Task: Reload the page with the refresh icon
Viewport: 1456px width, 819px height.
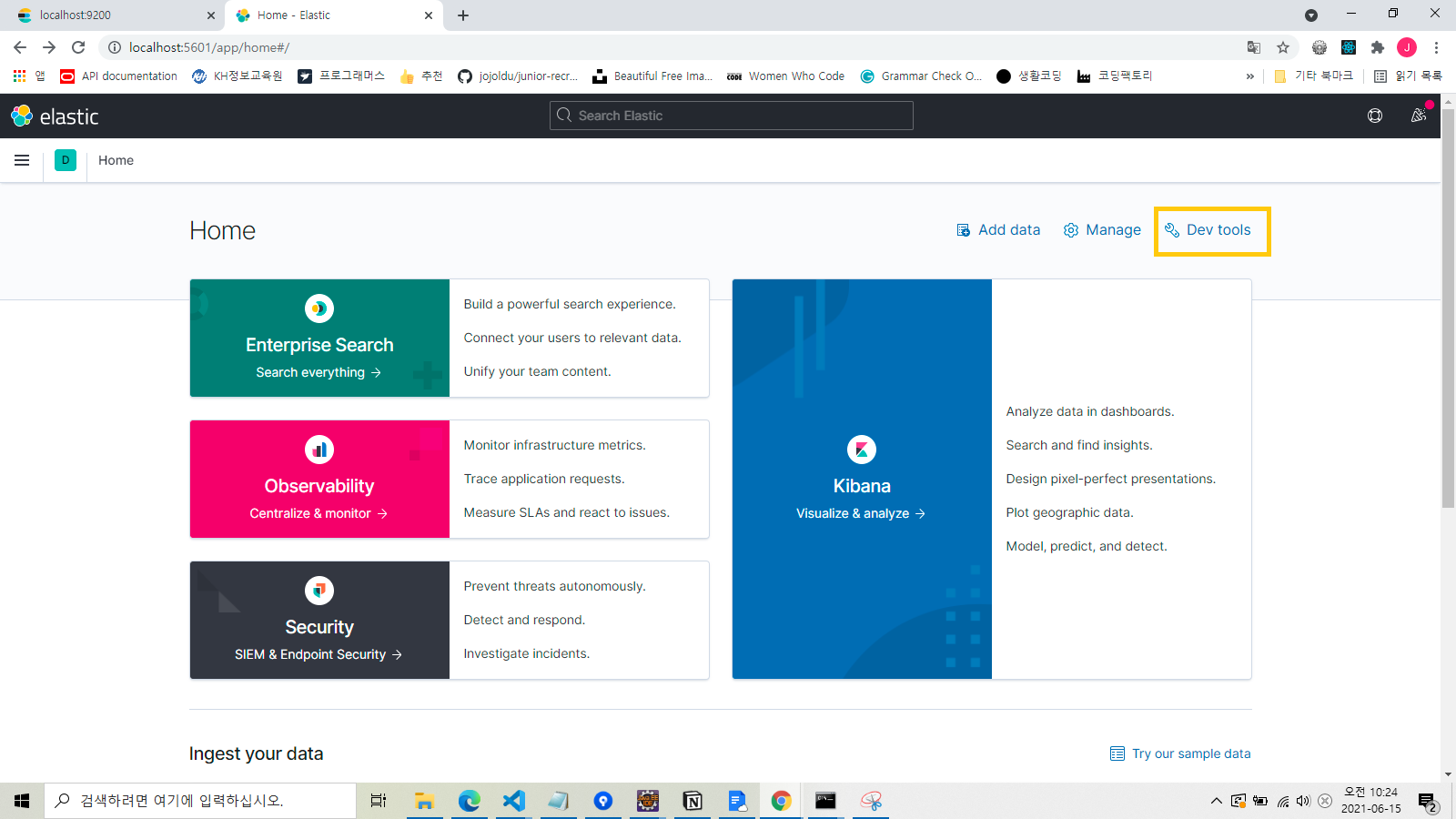Action: coord(78,47)
